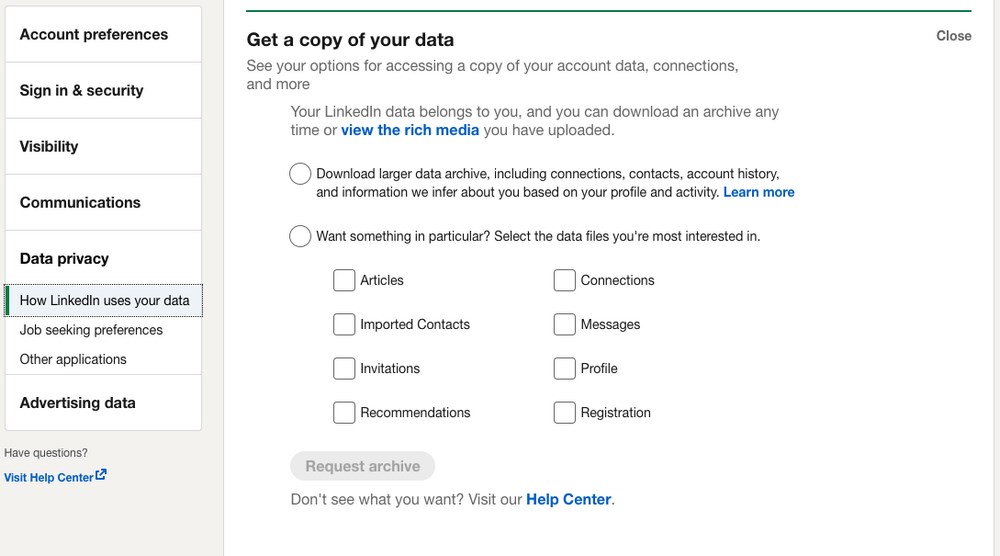Check the Articles checkbox

pos(344,280)
